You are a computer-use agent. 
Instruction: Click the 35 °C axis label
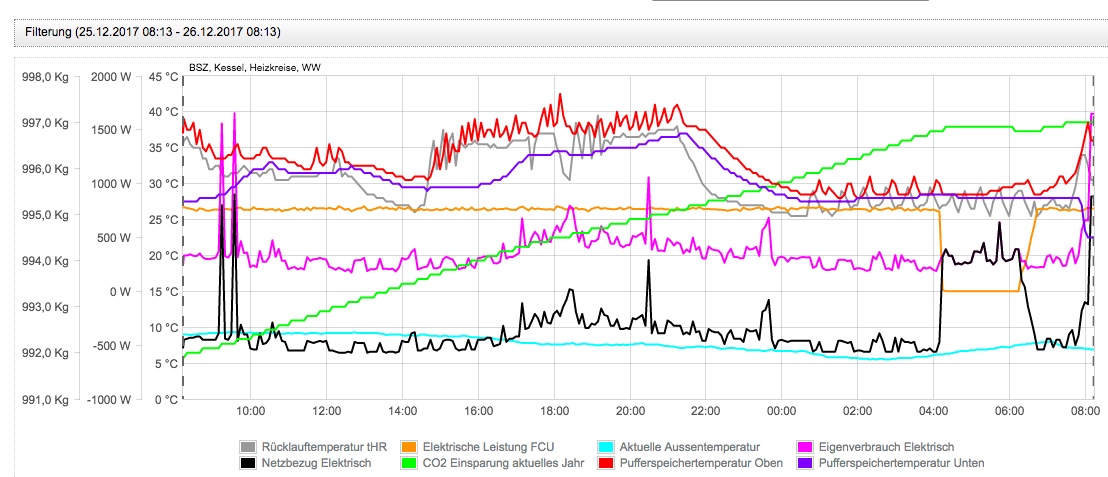(163, 148)
